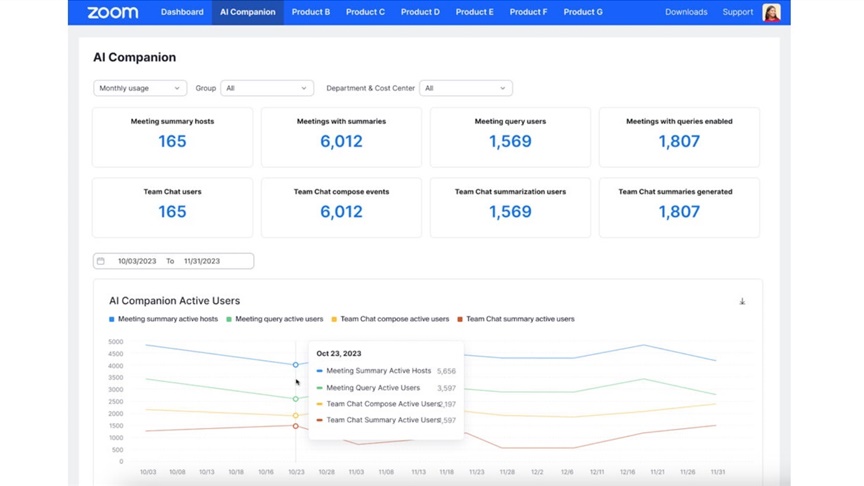The image size is (864, 486).
Task: Click the start date 10/03/2023
Action: coord(137,261)
